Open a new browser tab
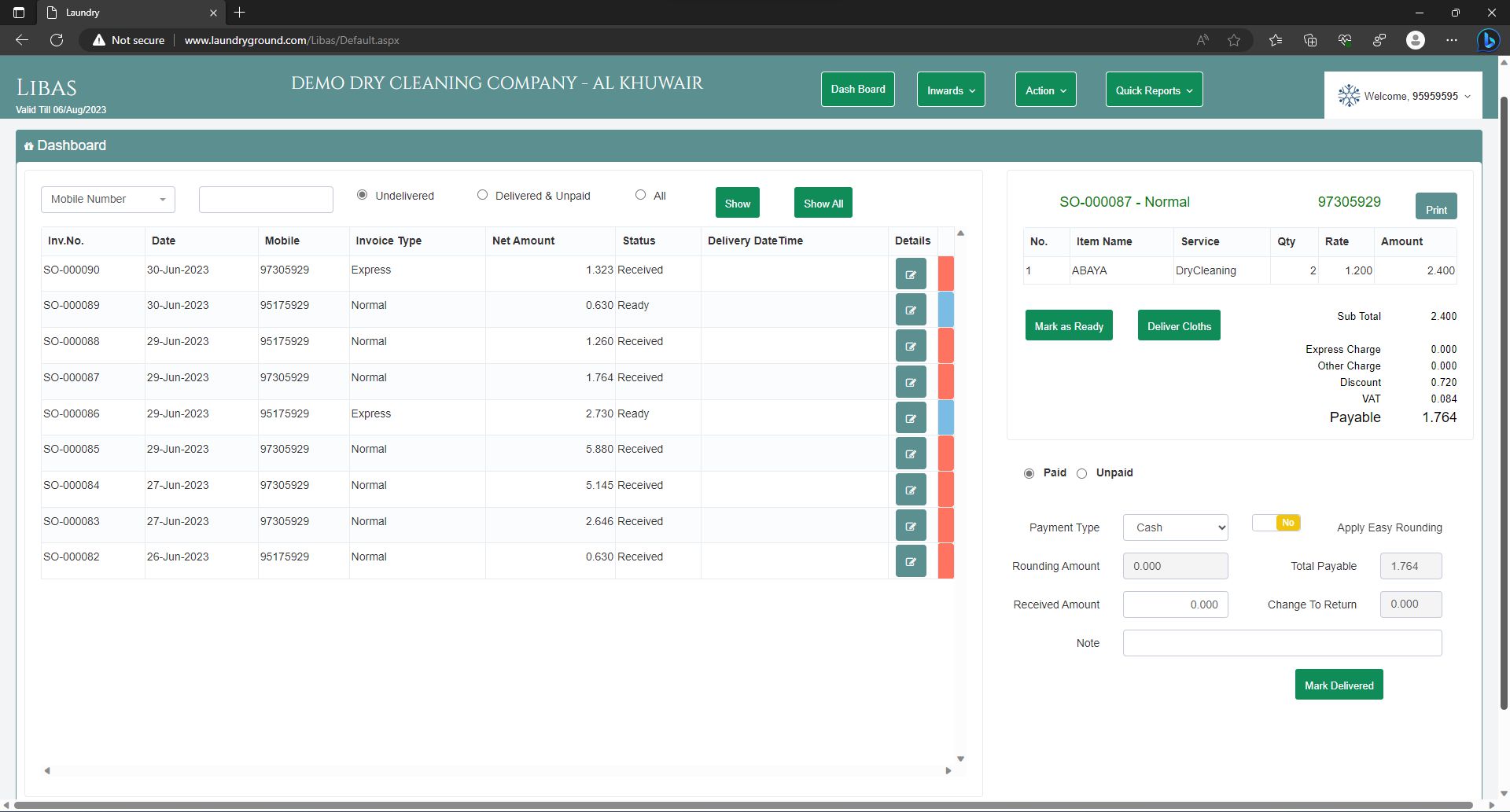Image resolution: width=1510 pixels, height=812 pixels. (x=240, y=13)
